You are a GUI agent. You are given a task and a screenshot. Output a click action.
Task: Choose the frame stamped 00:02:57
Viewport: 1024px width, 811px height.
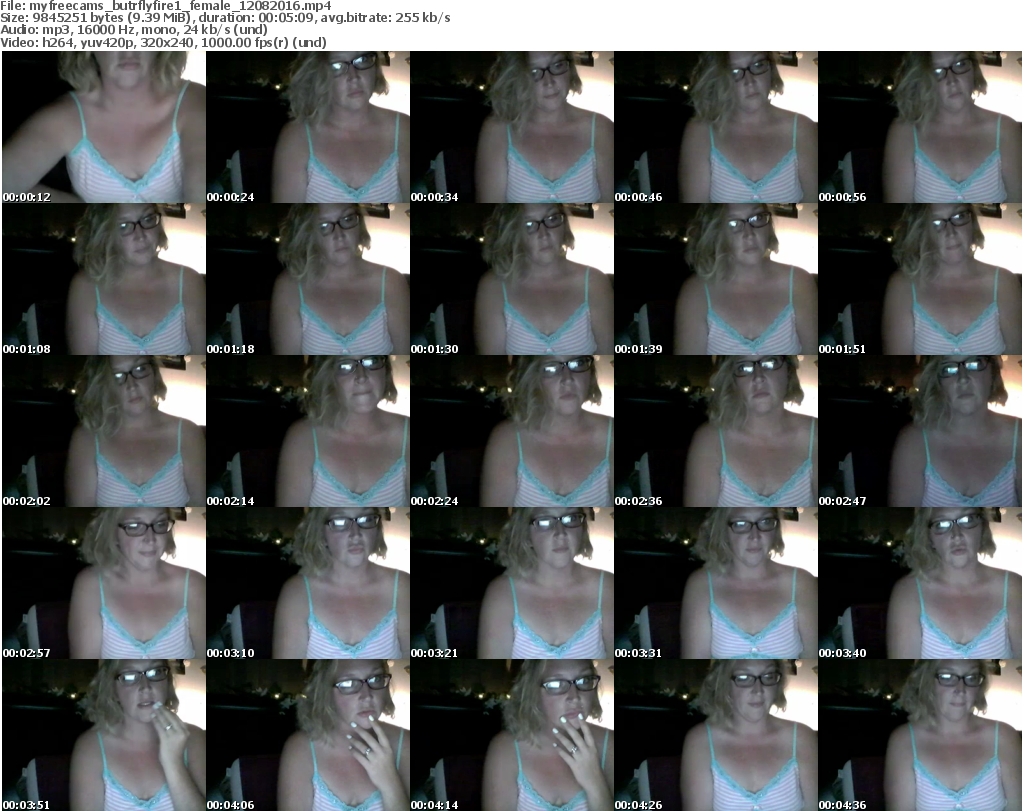(104, 583)
